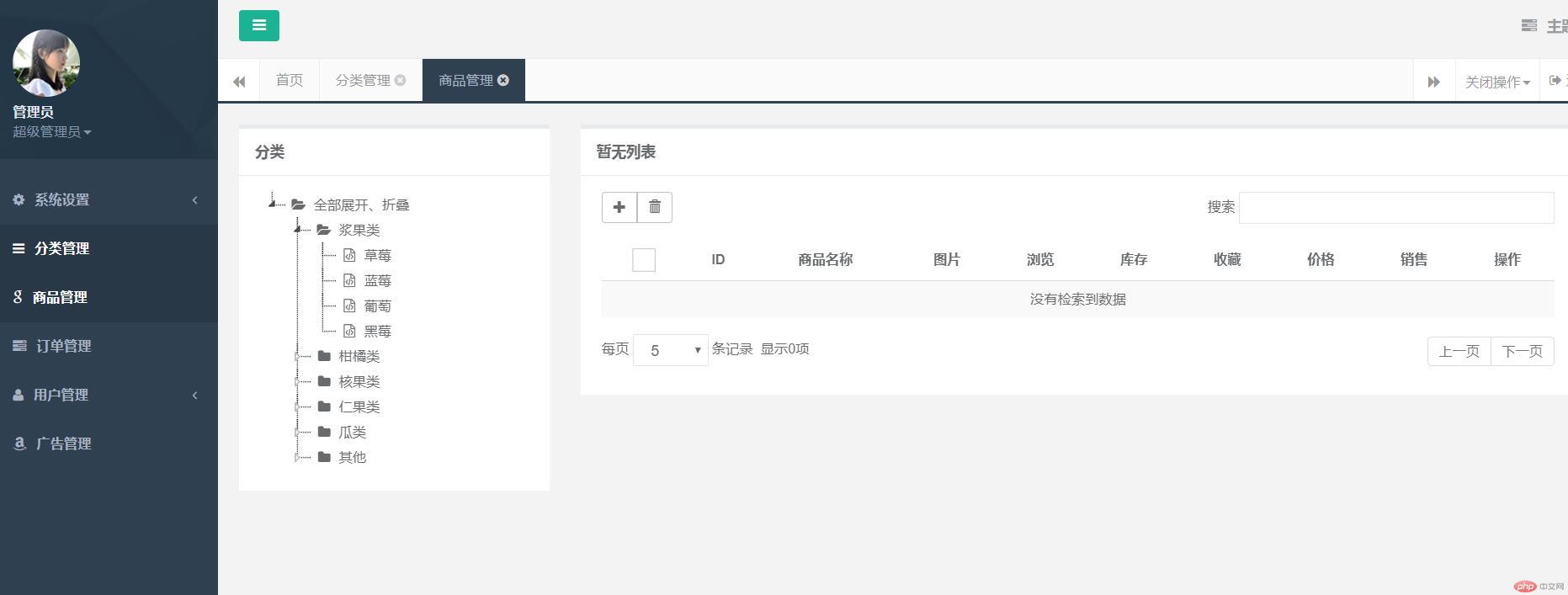The width and height of the screenshot is (1568, 595).
Task: Select the 瓜类 category
Action: (x=353, y=432)
